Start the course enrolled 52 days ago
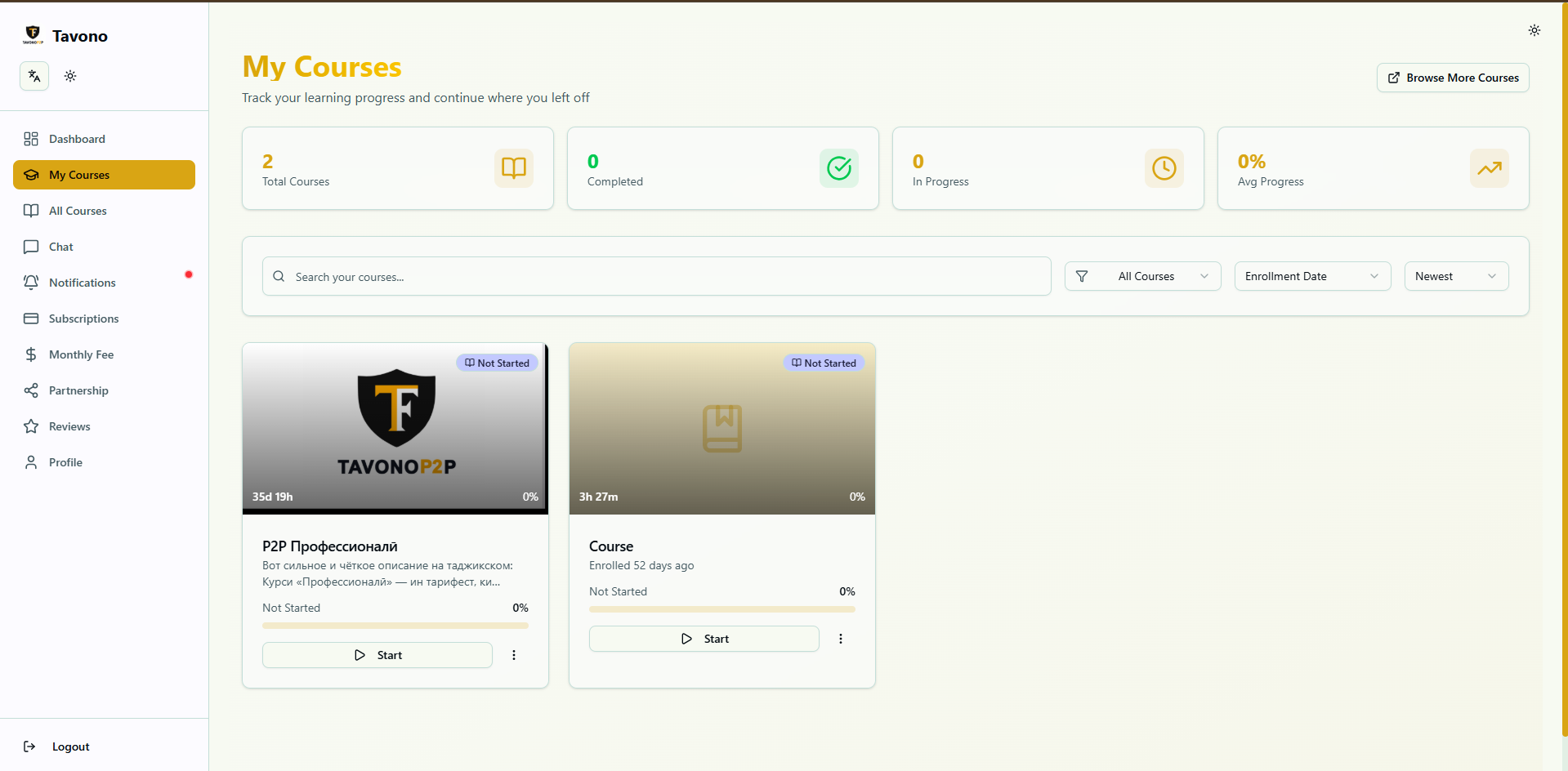Screen dimensions: 1568x771 click(704, 639)
